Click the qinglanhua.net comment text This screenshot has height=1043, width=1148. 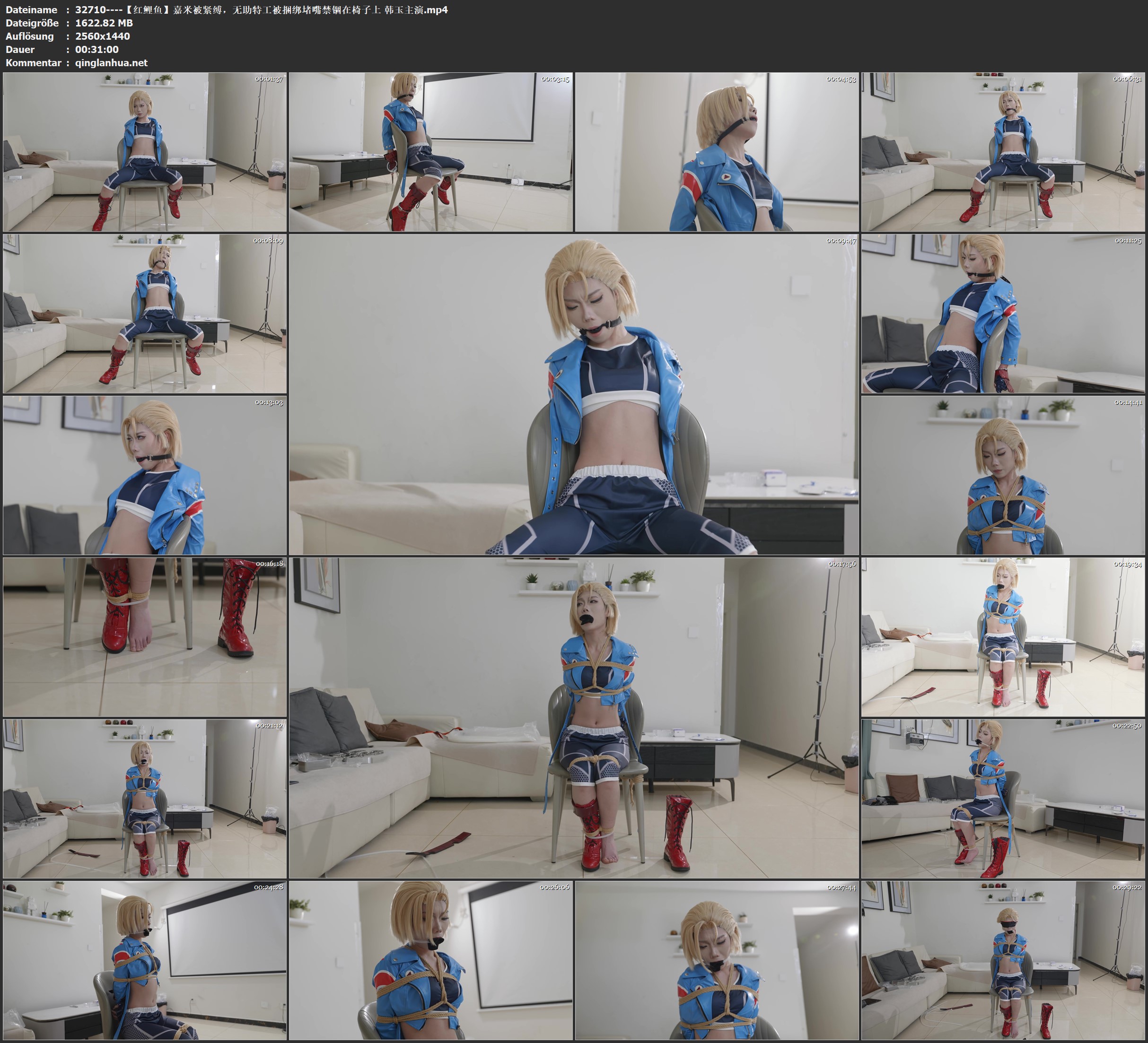click(x=111, y=62)
